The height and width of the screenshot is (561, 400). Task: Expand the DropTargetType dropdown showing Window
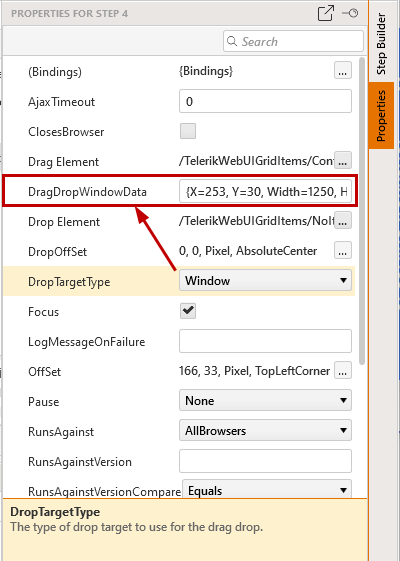[265, 280]
